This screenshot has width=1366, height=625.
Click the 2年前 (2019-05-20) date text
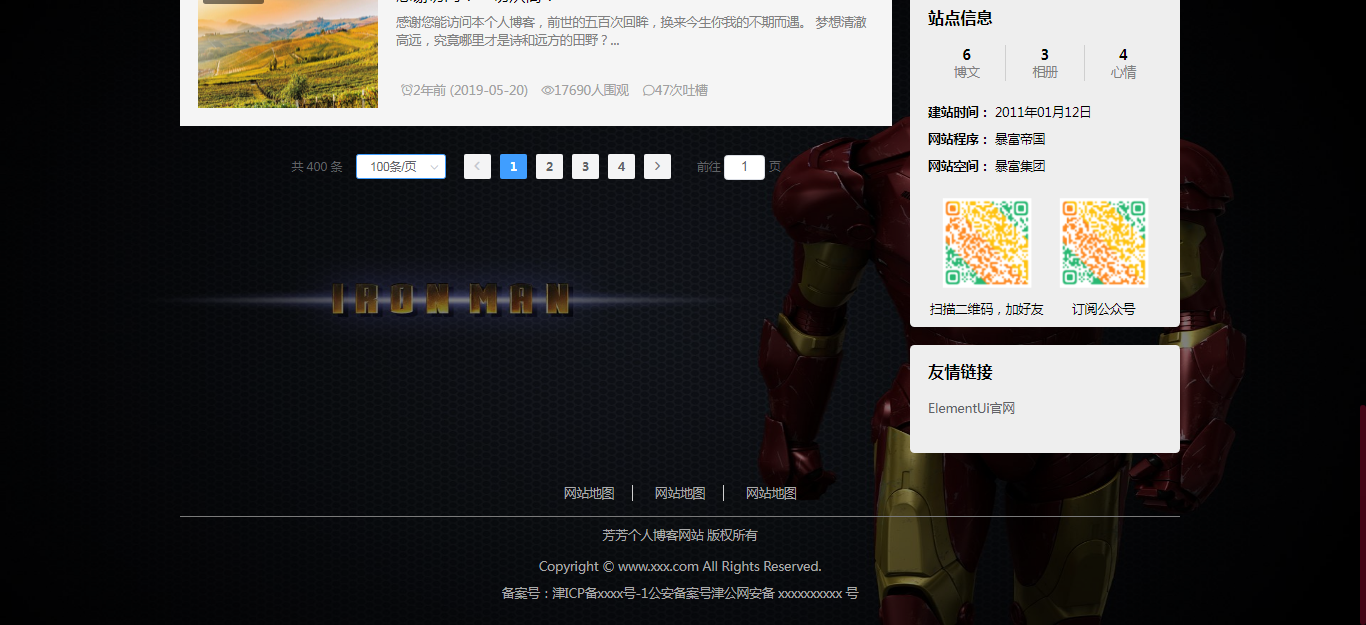point(471,90)
